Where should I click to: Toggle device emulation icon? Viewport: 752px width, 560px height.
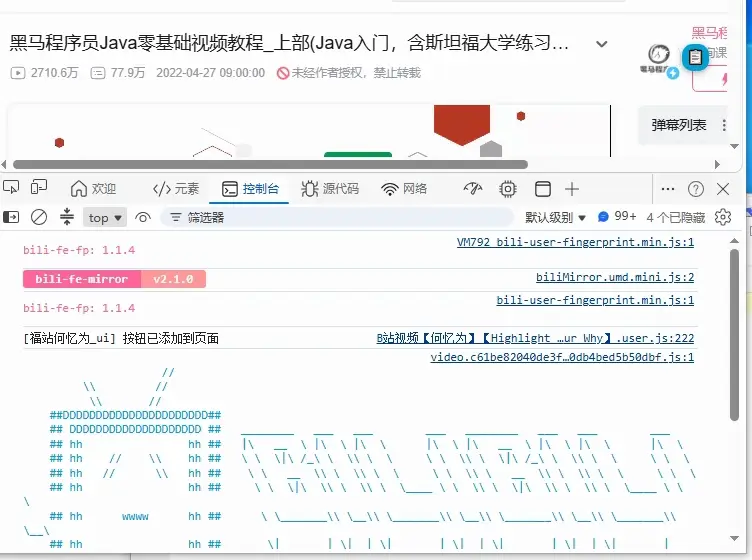[39, 187]
